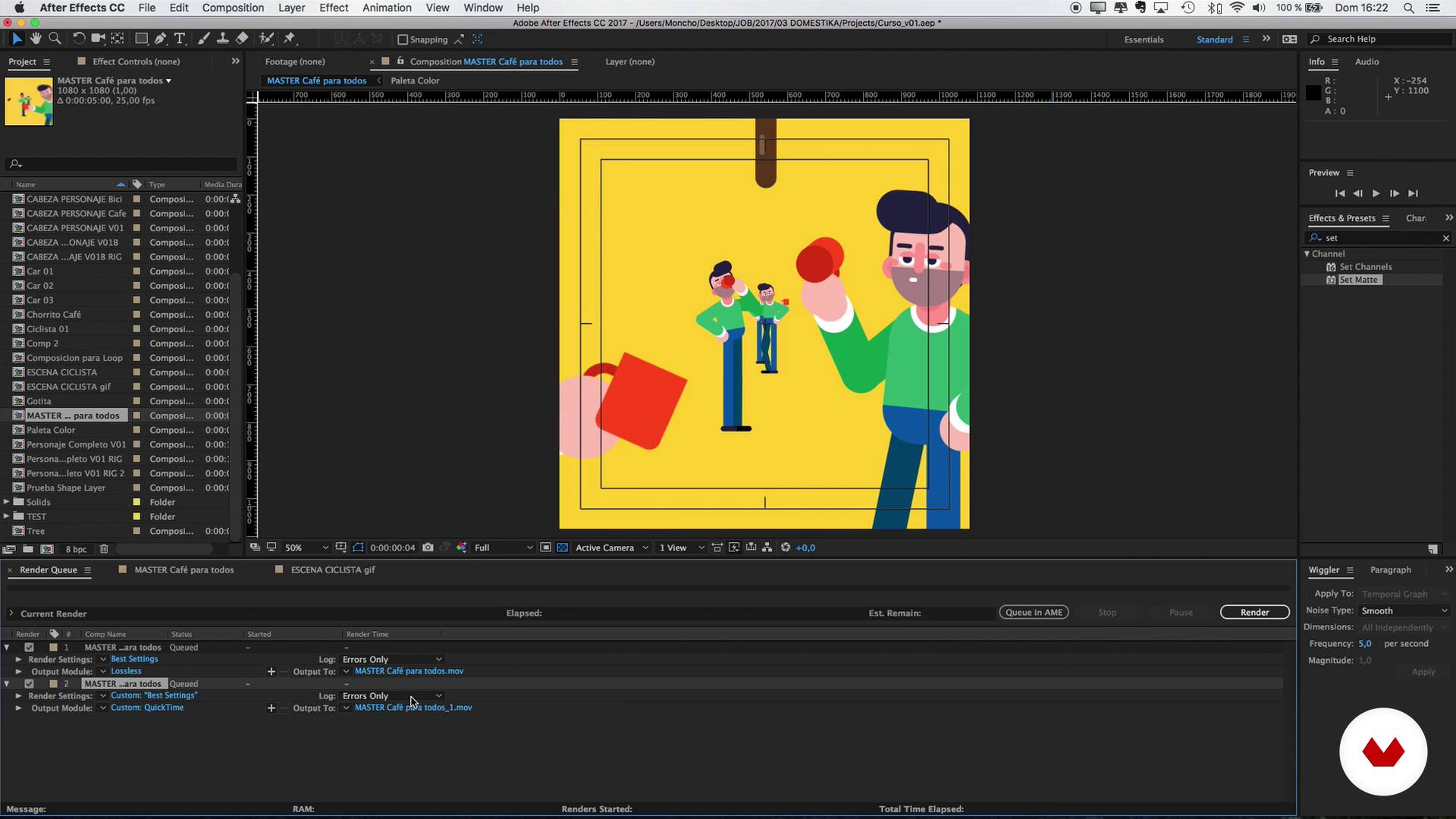
Task: Click Queue in AME button
Action: coord(1033,611)
